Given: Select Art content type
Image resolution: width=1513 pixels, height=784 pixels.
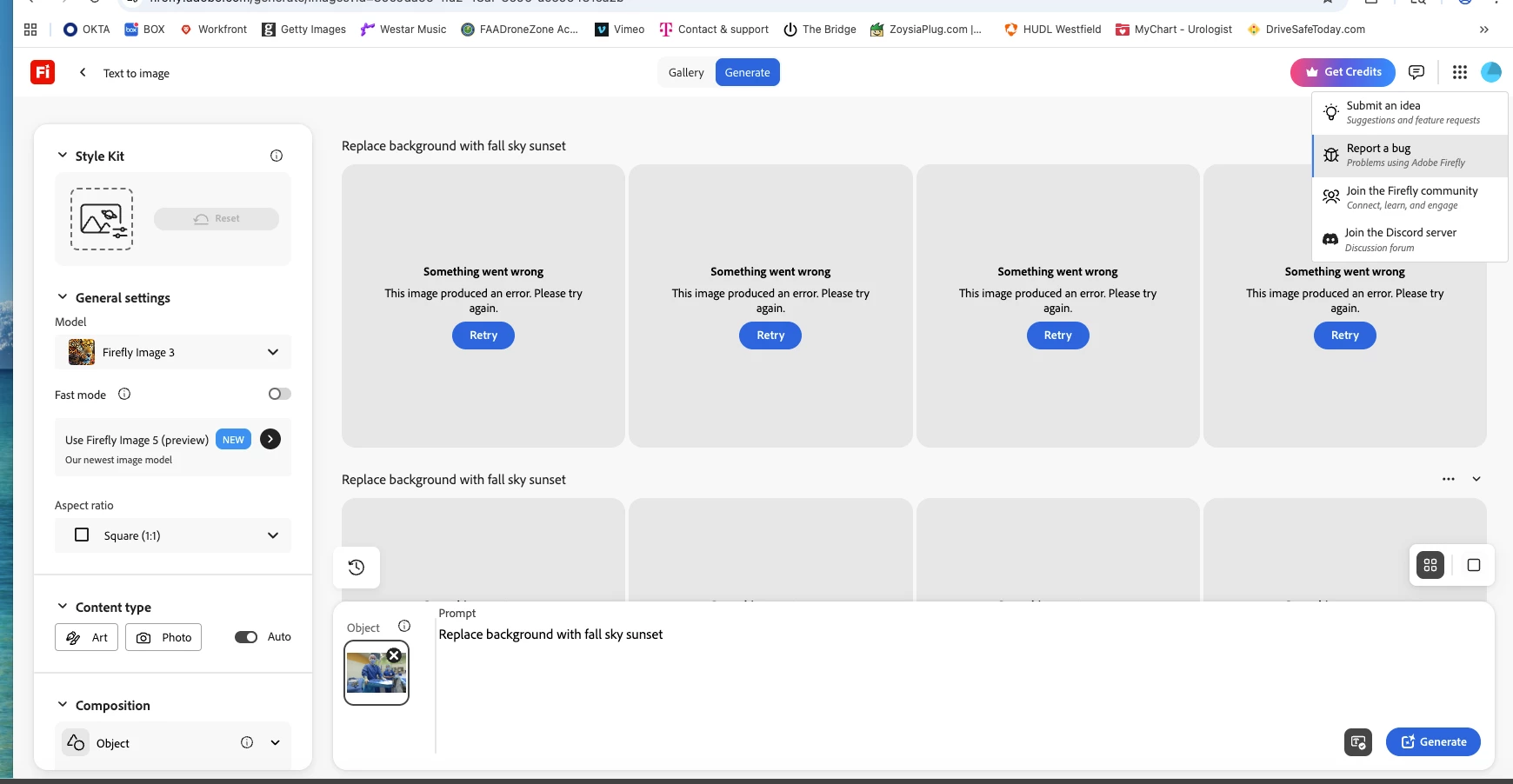Looking at the screenshot, I should [86, 637].
